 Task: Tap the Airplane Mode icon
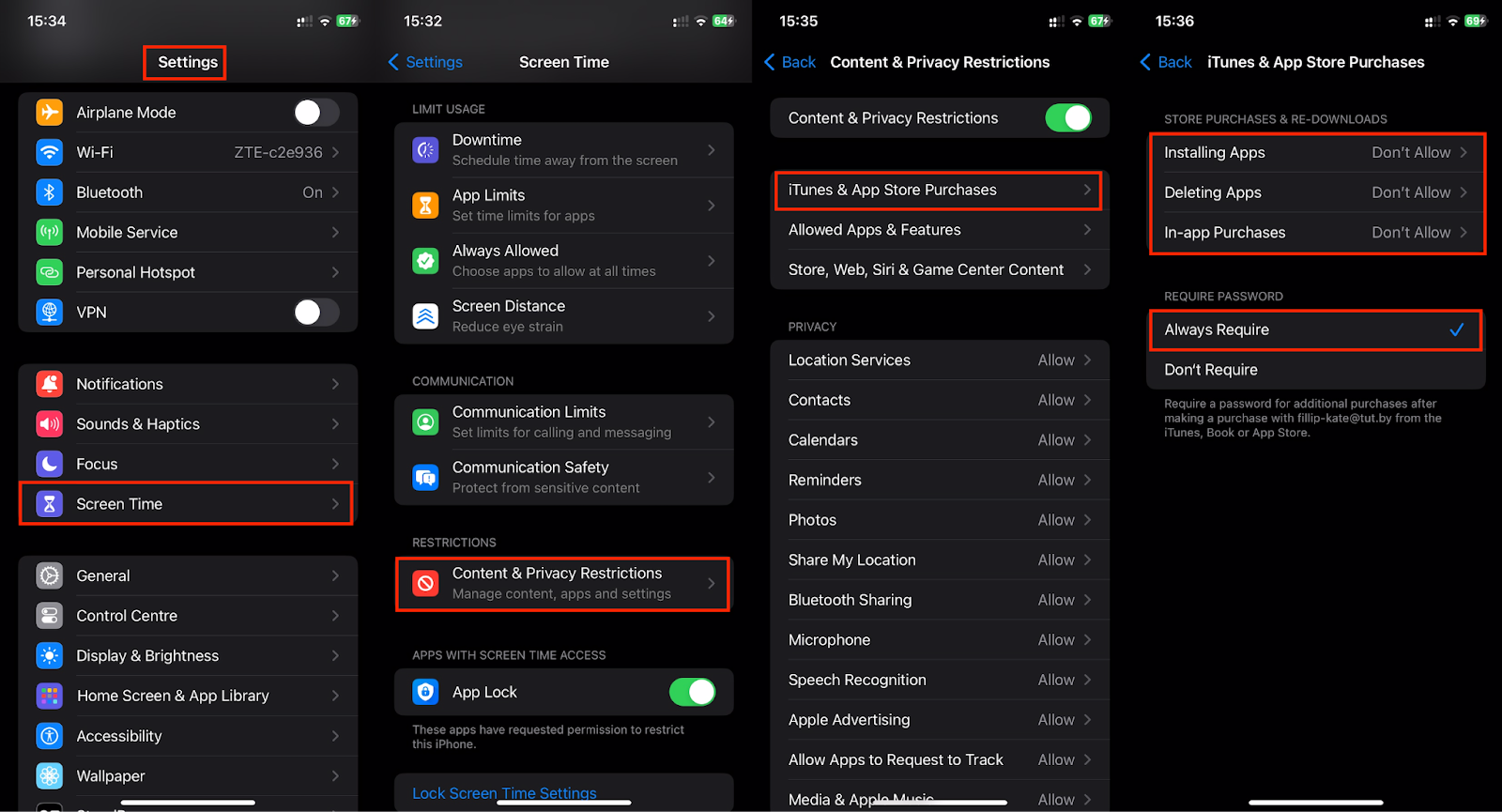tap(50, 112)
